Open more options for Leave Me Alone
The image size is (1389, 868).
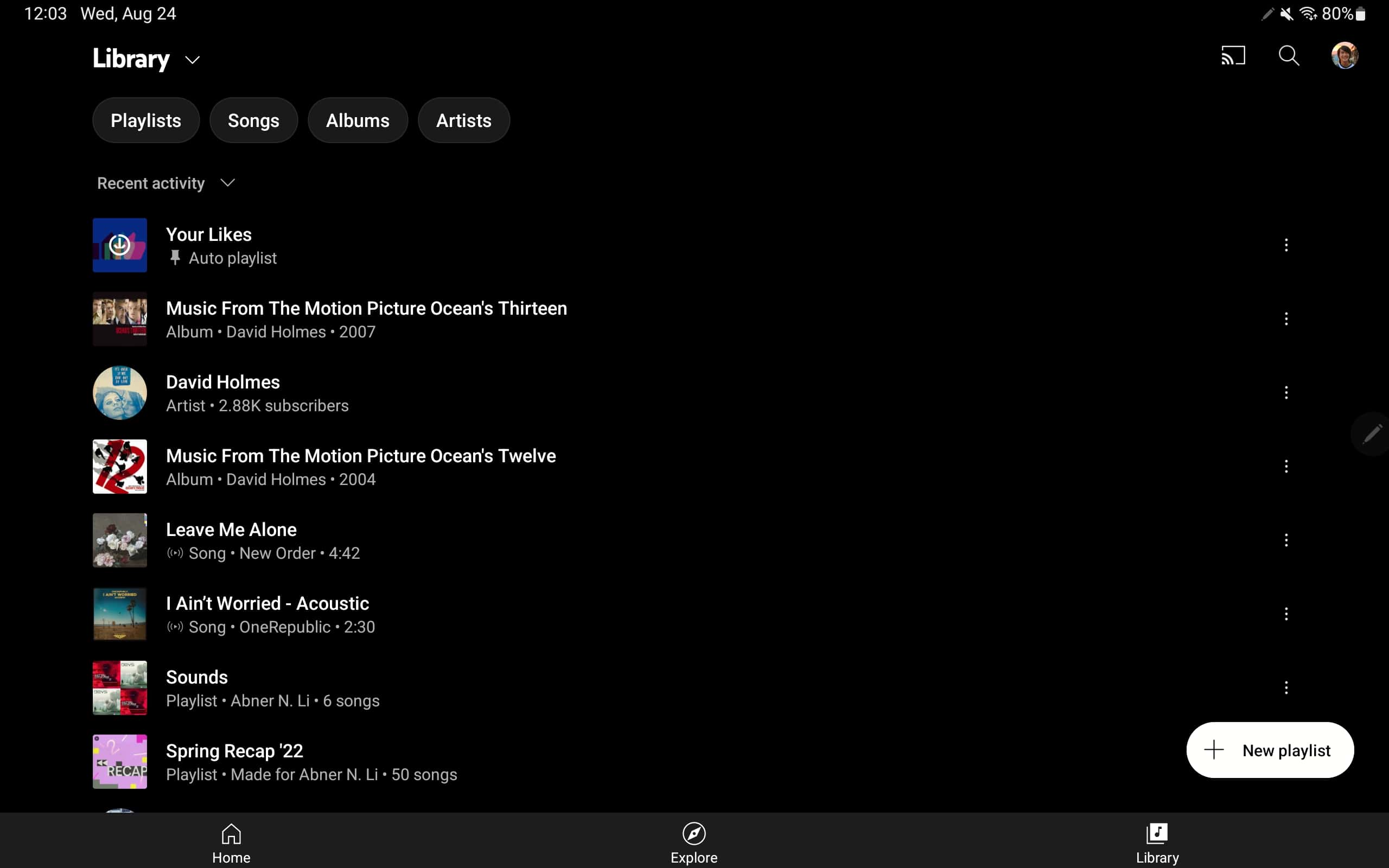pos(1286,540)
